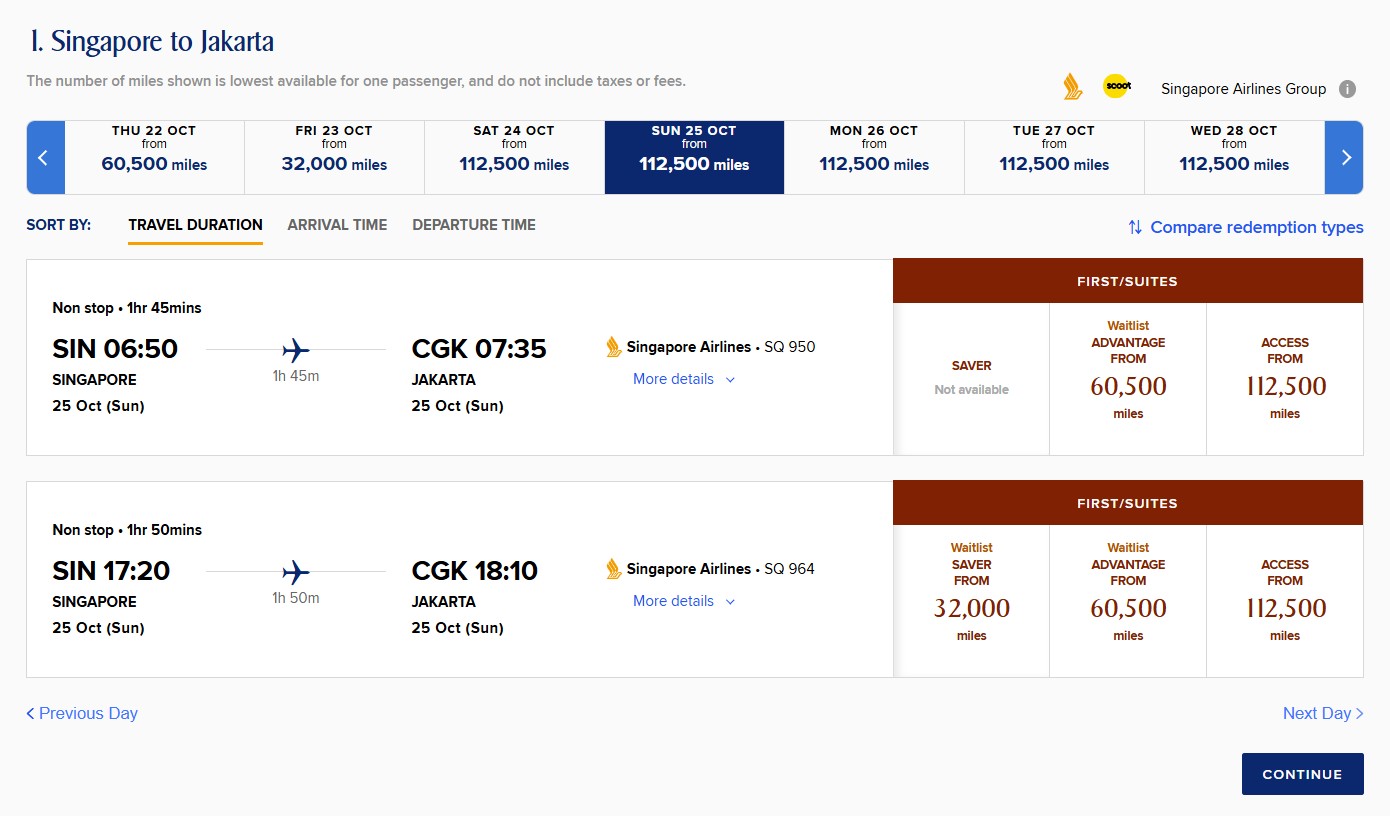Click the plane icon for SQ 950 flight
The height and width of the screenshot is (816, 1390).
pos(296,350)
